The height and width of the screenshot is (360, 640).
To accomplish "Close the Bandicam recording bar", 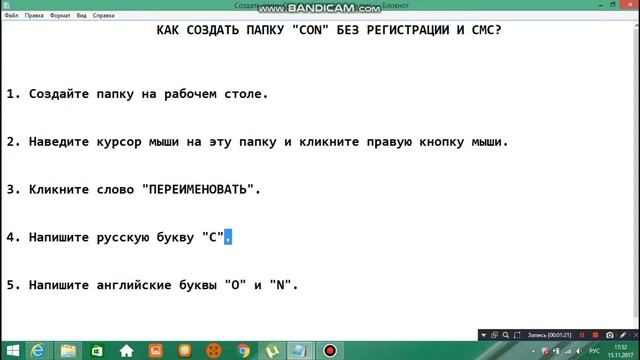I will (x=635, y=335).
